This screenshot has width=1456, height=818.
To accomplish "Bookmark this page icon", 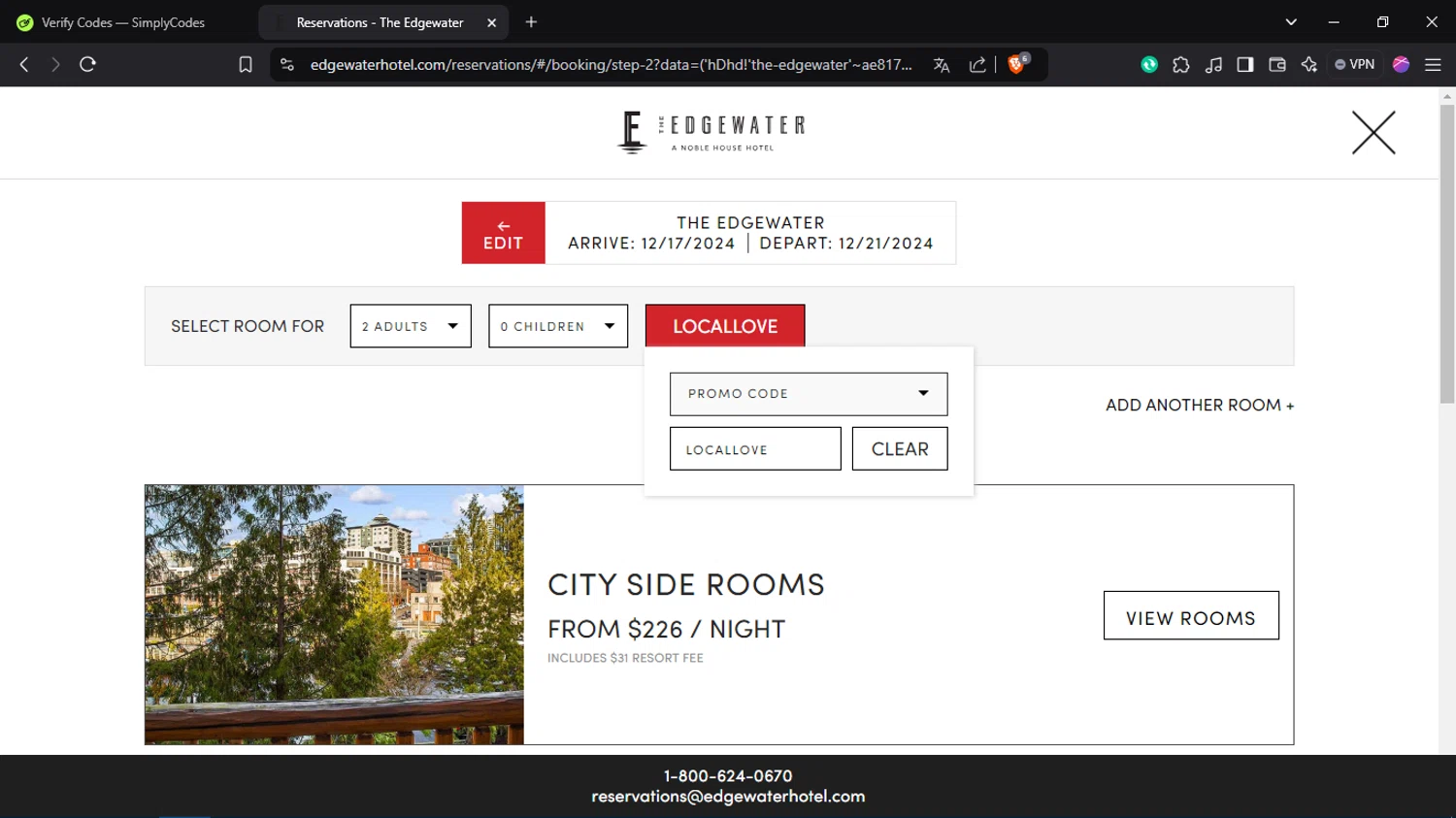I will [x=246, y=65].
